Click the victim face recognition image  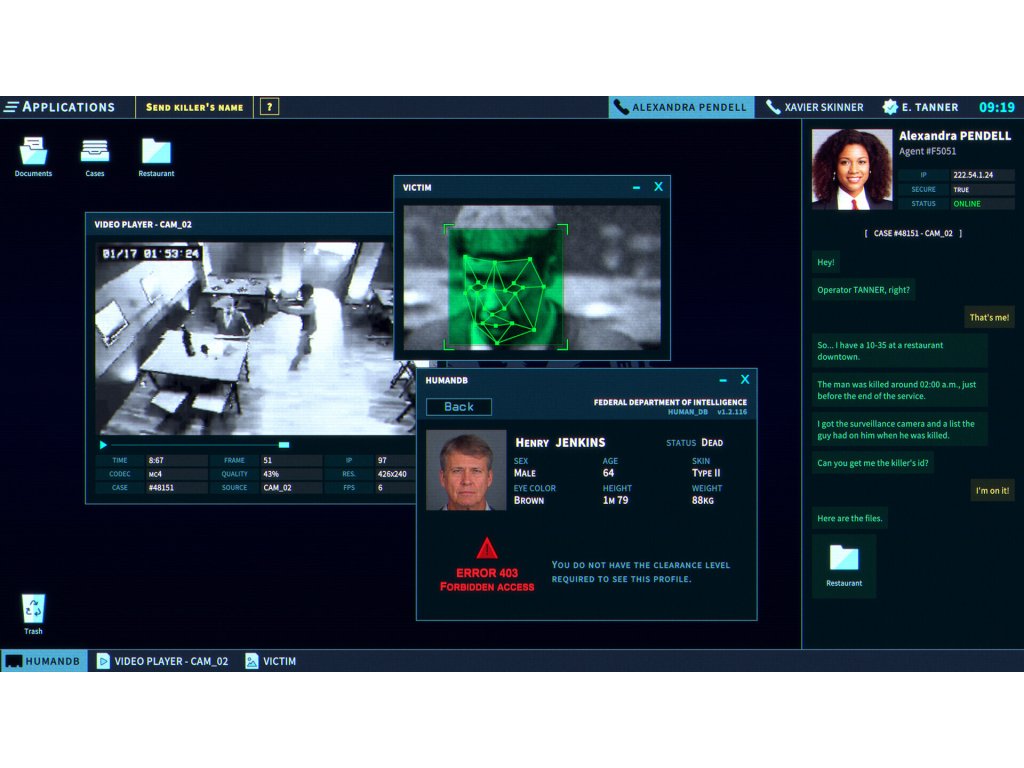tap(532, 278)
